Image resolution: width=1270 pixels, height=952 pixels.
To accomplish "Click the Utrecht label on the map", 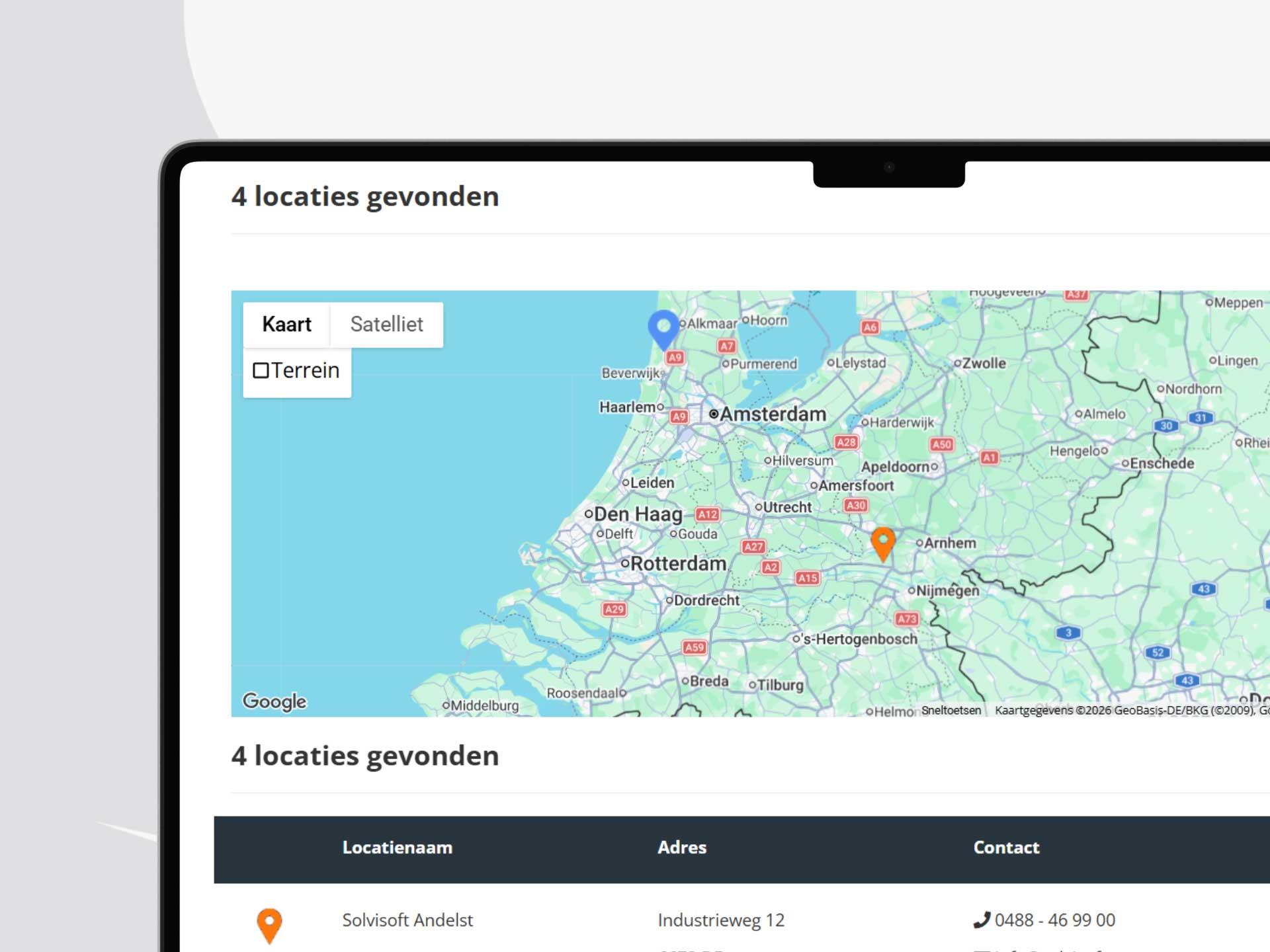I will tap(787, 507).
